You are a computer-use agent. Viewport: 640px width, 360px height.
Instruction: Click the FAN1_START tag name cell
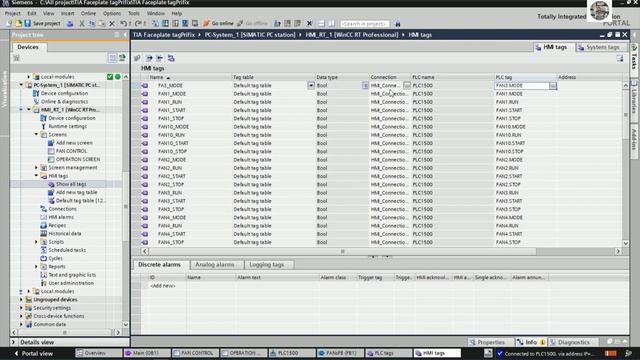click(x=172, y=110)
